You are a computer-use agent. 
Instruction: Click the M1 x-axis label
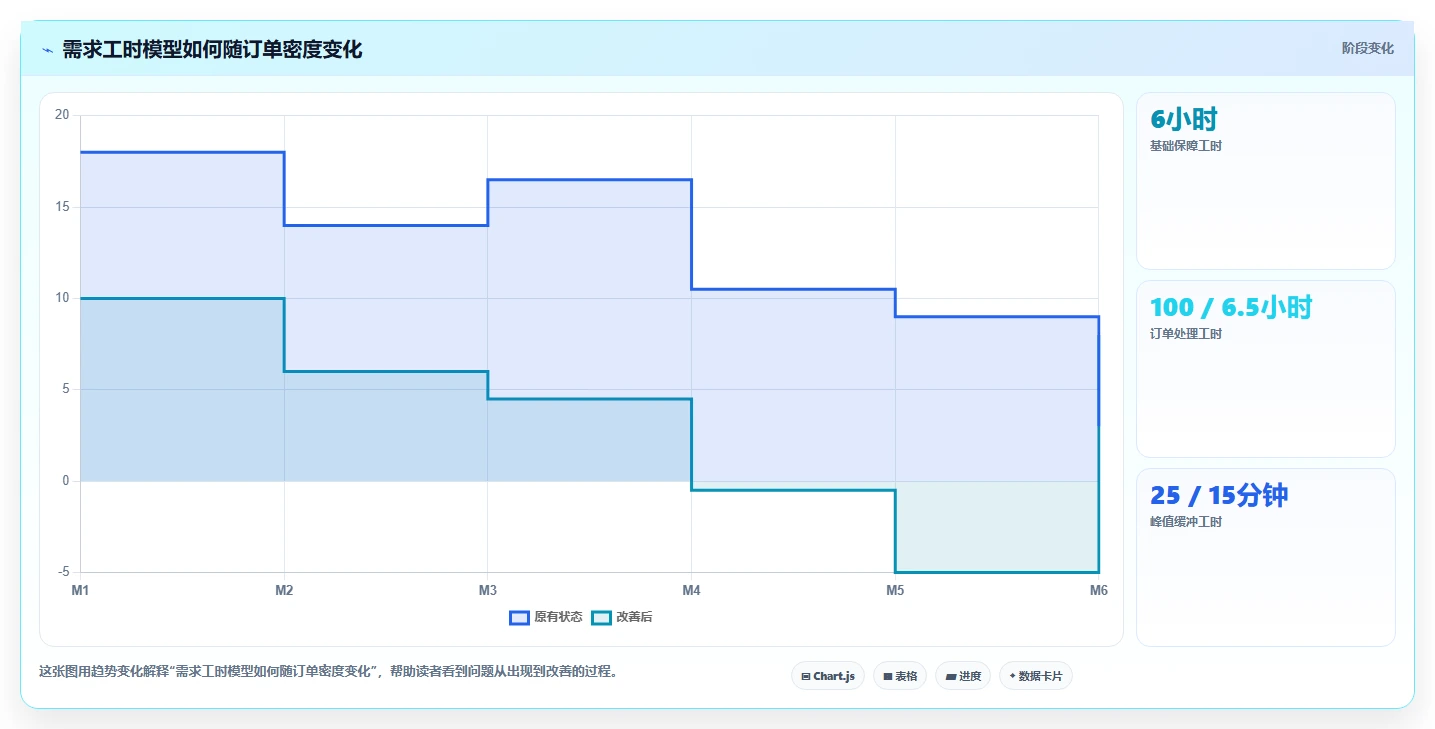(x=80, y=590)
